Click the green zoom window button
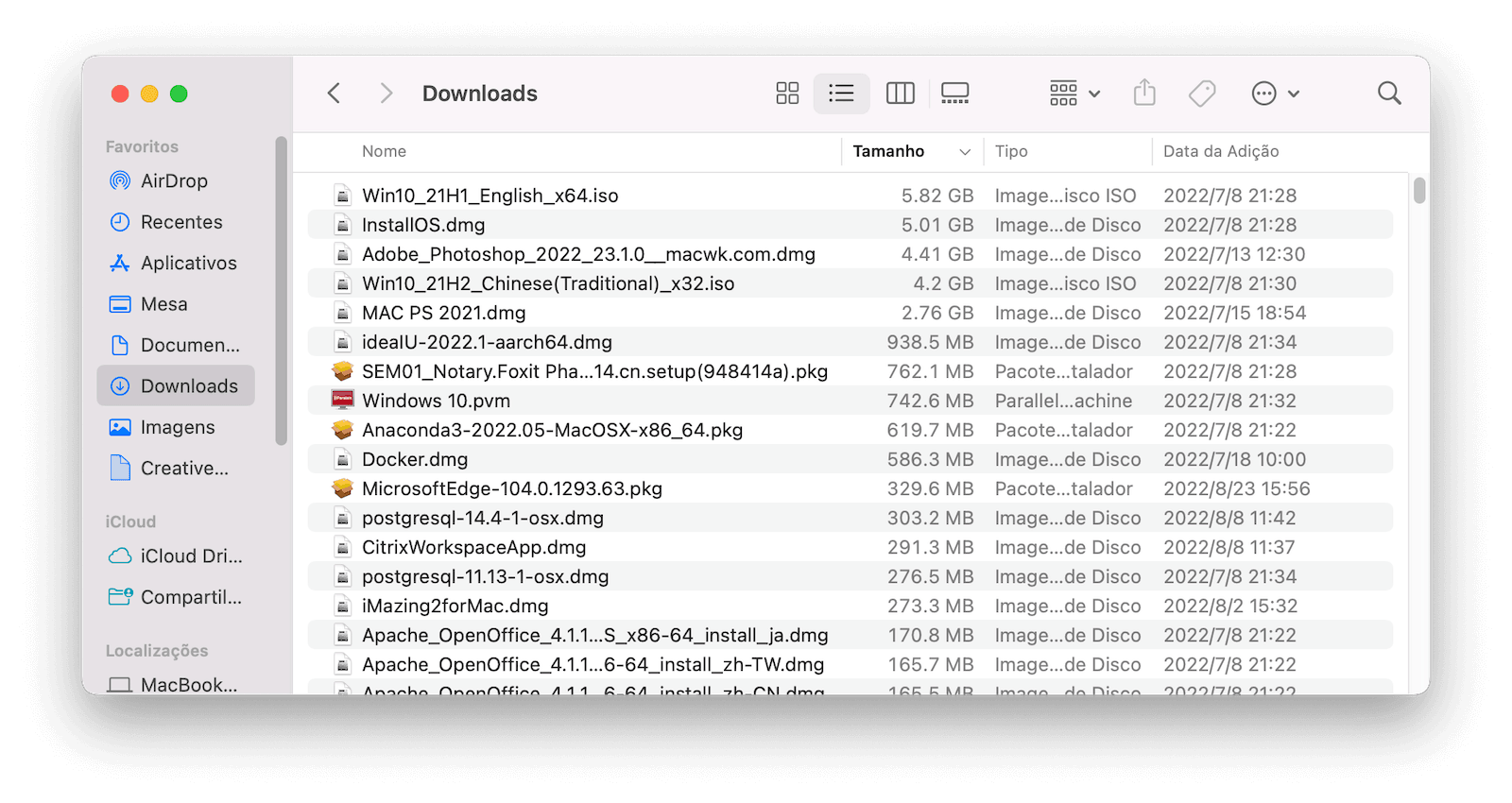 tap(179, 94)
